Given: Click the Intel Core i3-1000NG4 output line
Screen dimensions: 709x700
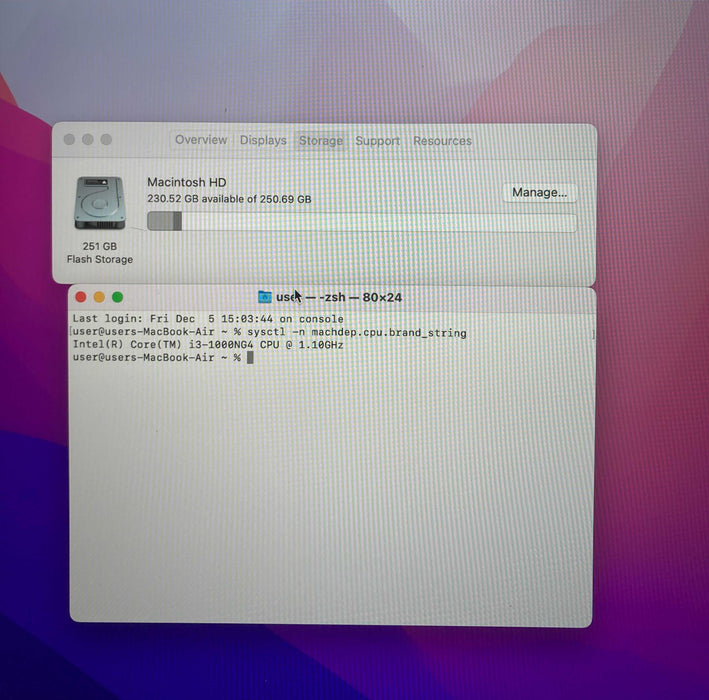Looking at the screenshot, I should [x=208, y=345].
